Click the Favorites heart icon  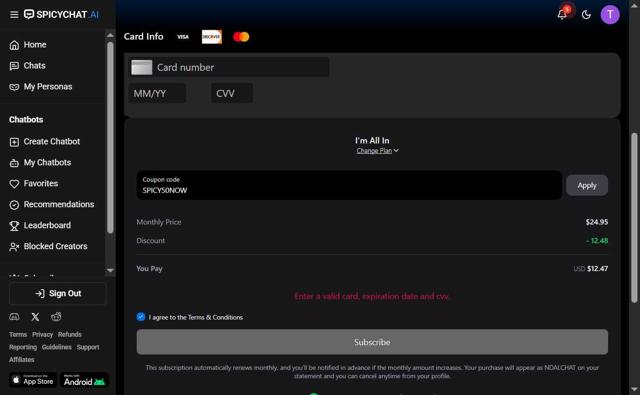[x=14, y=184]
